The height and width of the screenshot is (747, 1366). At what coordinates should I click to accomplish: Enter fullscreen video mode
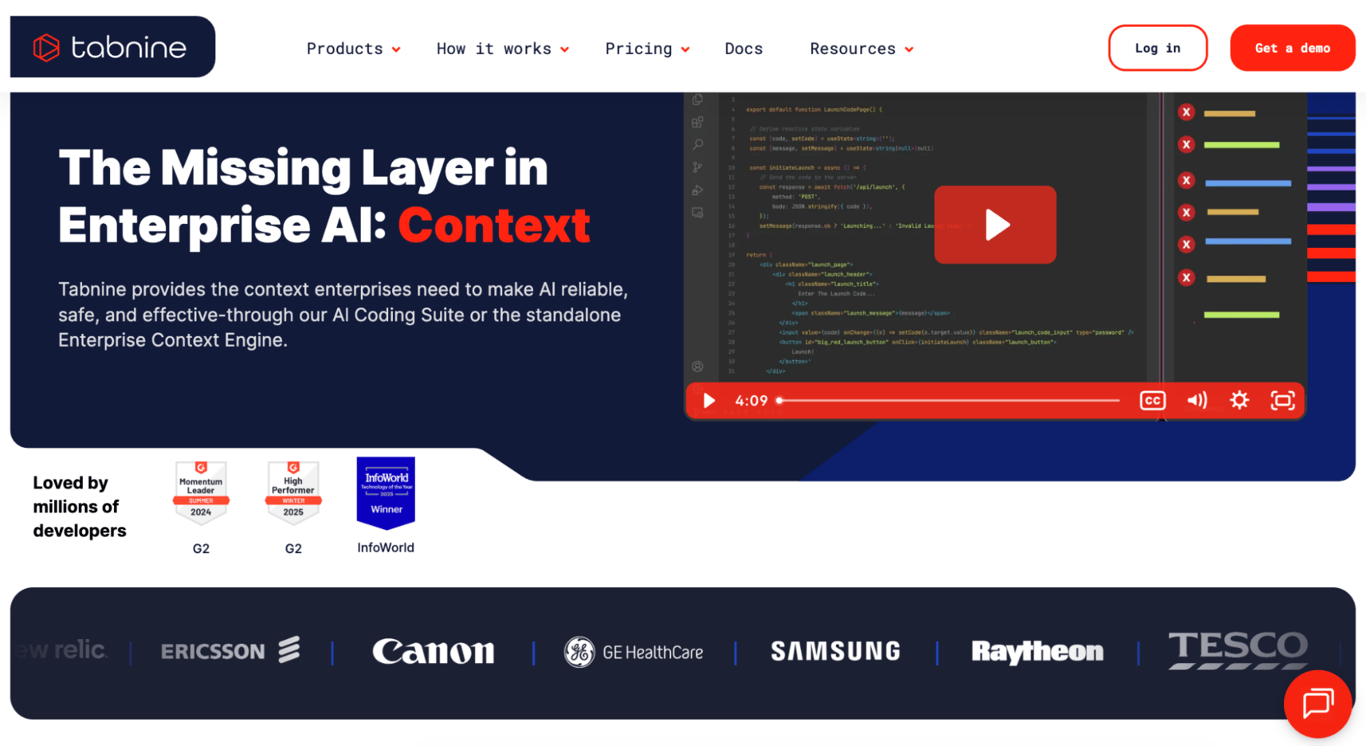tap(1282, 400)
